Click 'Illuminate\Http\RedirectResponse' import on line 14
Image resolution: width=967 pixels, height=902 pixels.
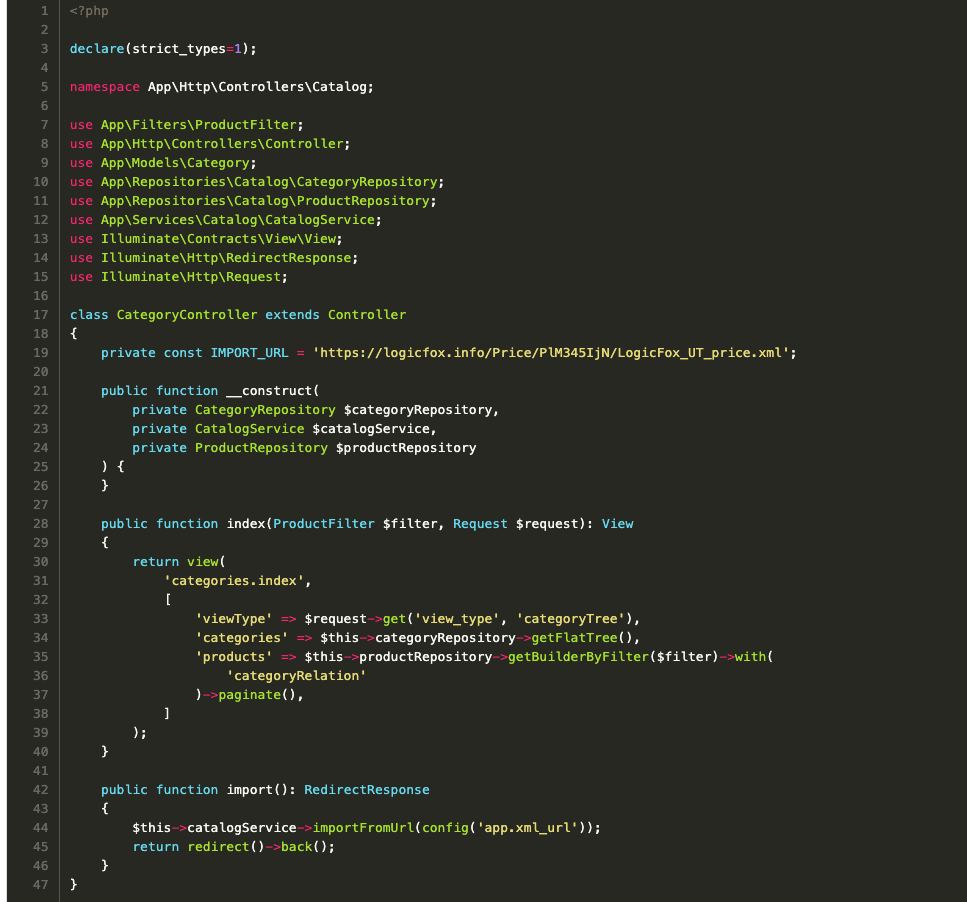click(226, 258)
